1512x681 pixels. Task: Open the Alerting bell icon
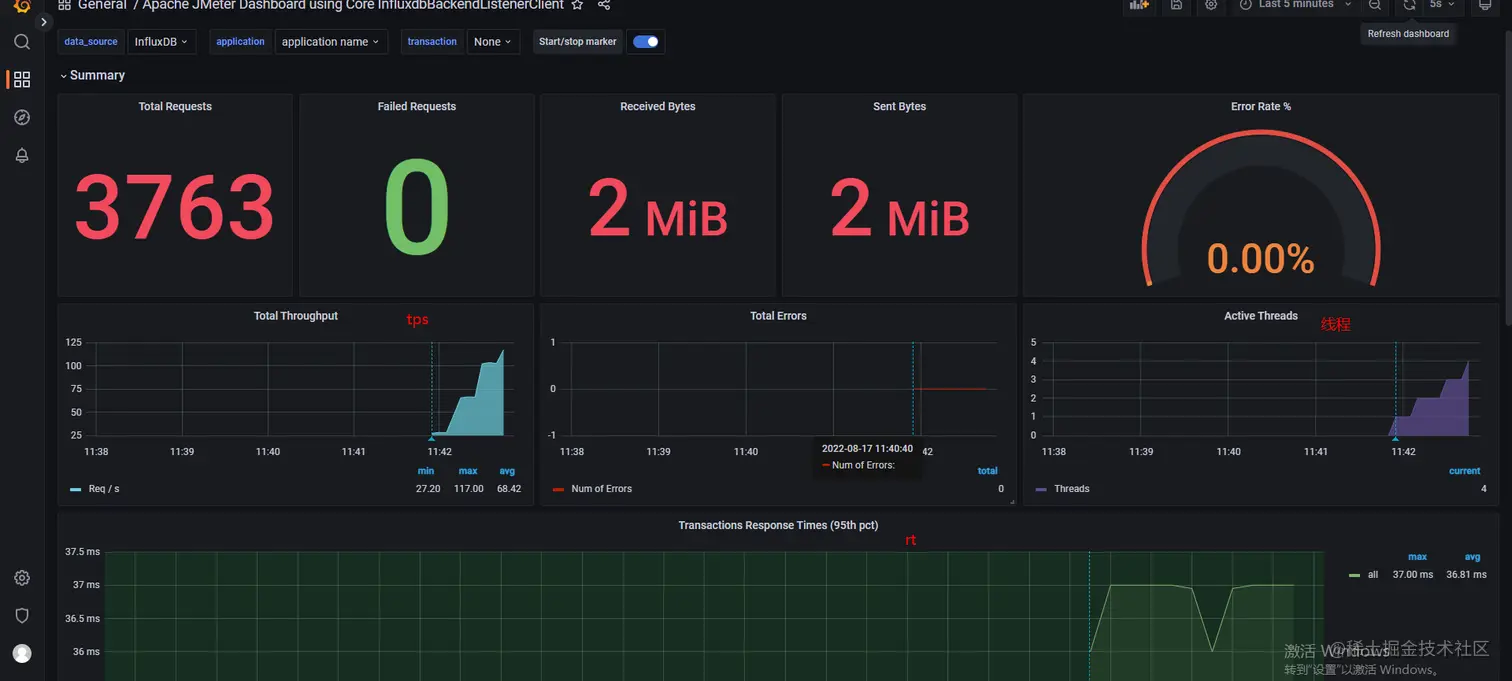pyautogui.click(x=22, y=155)
